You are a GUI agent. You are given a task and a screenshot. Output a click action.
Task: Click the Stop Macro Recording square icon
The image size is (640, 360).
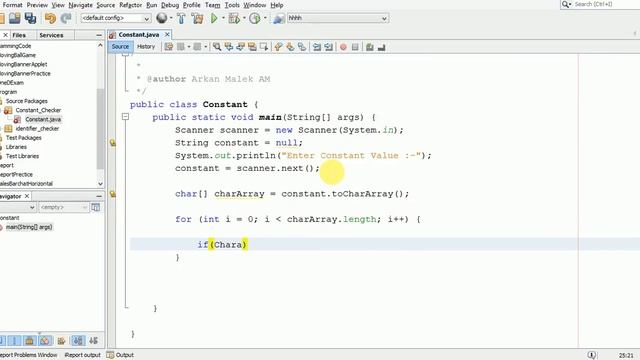pos(355,47)
